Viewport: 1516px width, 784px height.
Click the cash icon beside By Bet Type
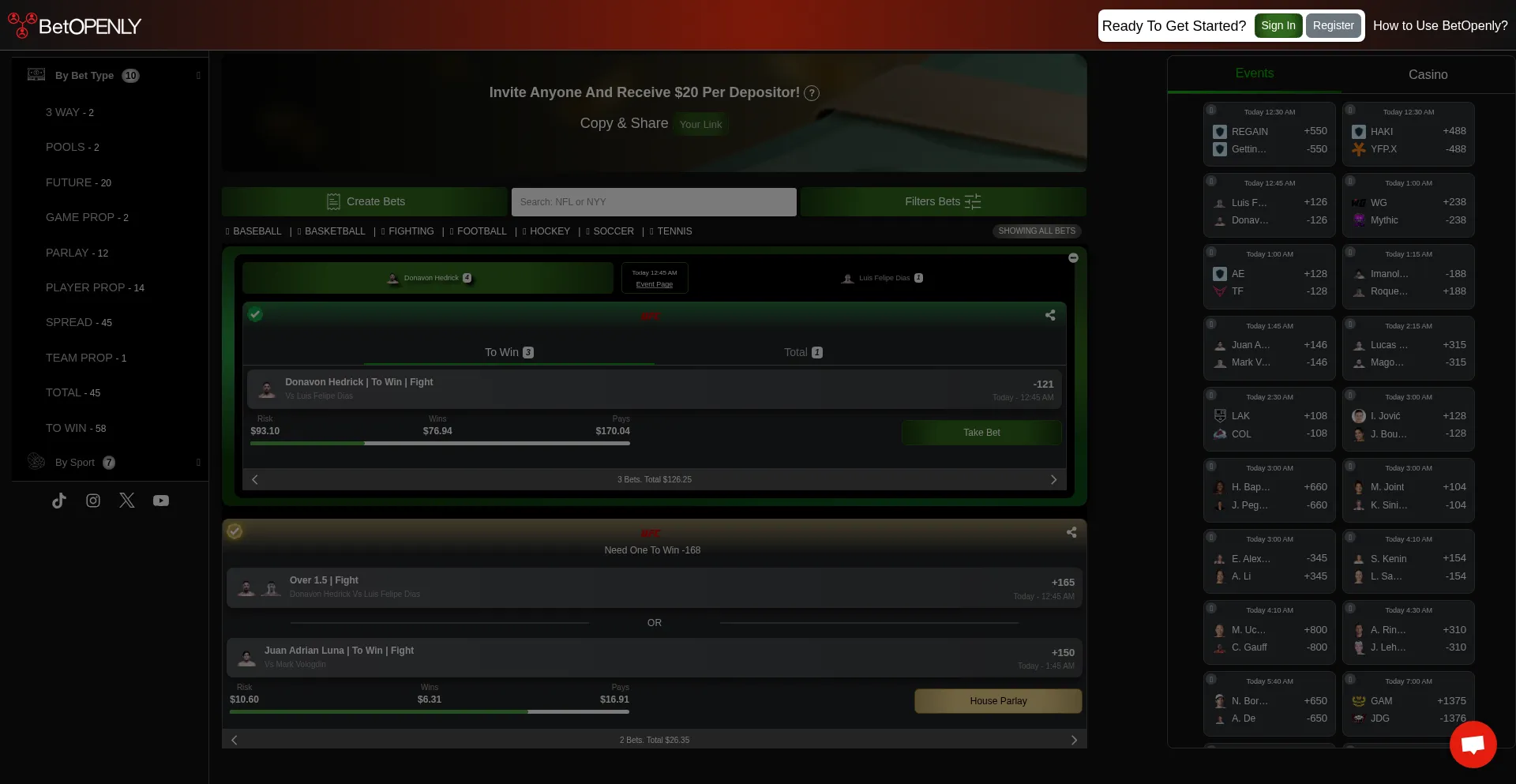[36, 74]
